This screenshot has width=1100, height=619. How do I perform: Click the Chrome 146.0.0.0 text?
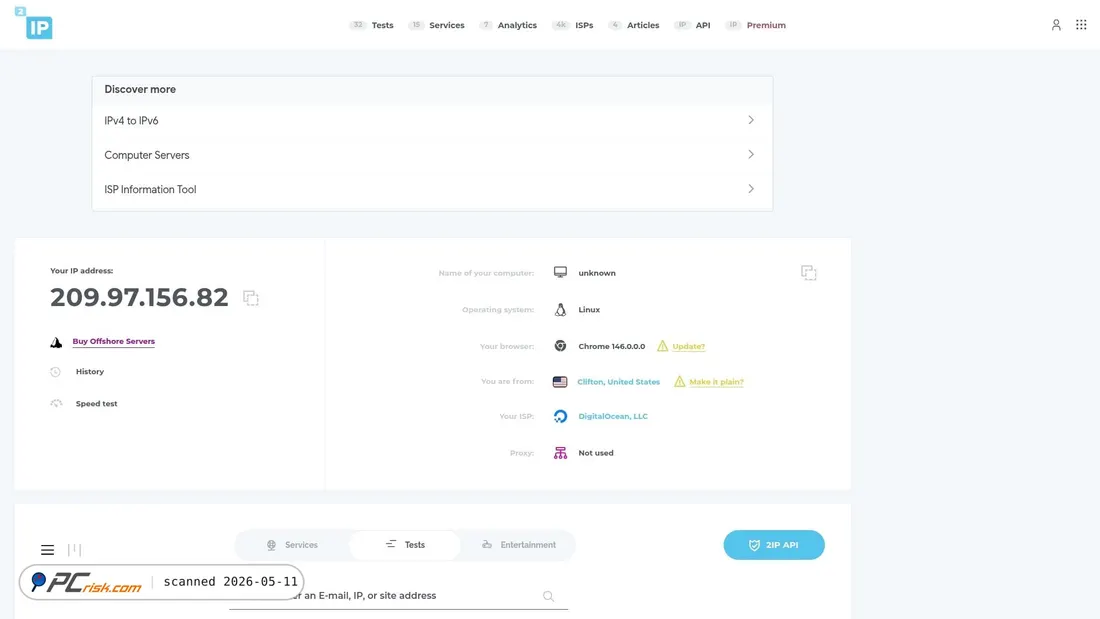pyautogui.click(x=611, y=347)
